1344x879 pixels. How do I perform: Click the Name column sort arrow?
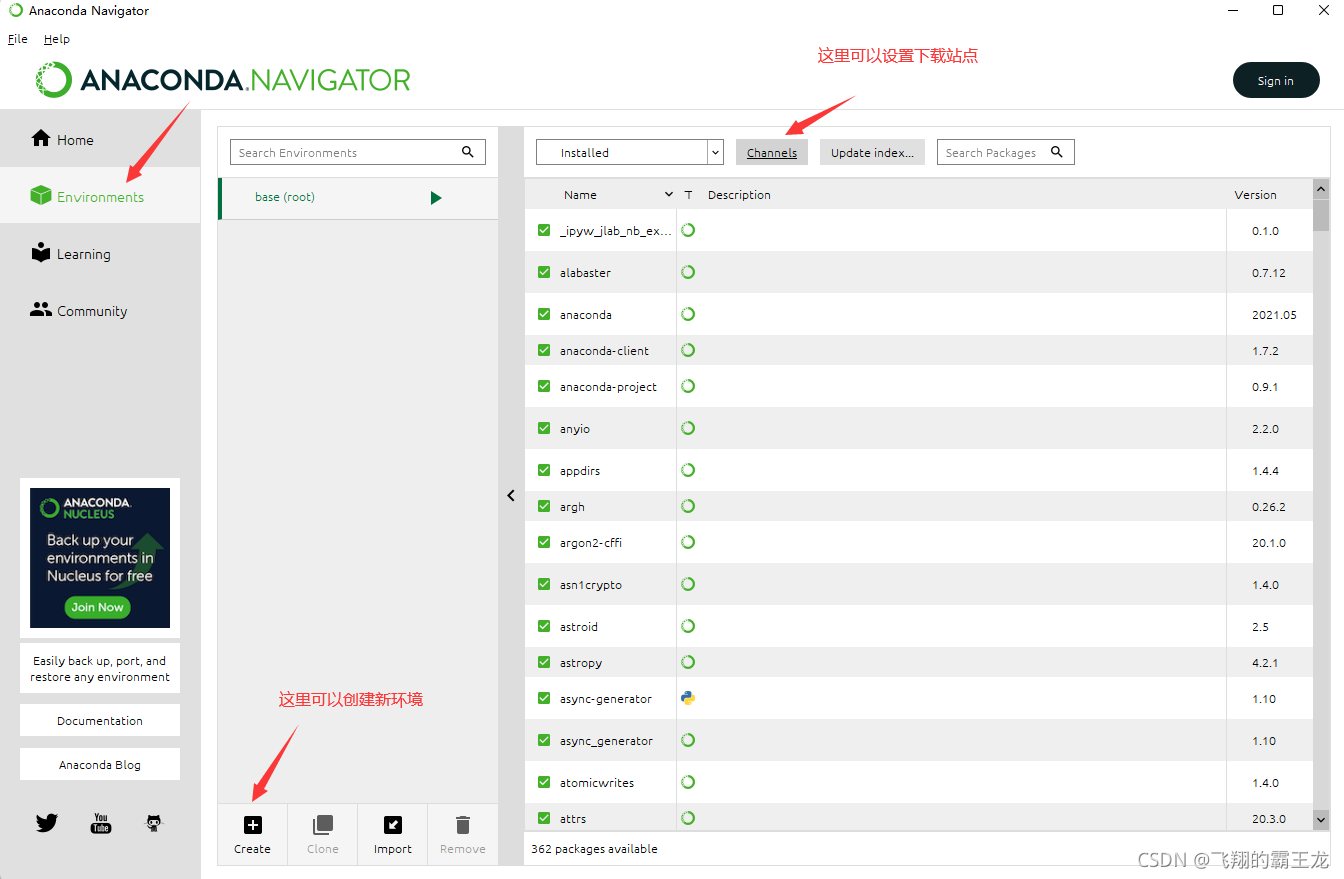coord(669,194)
